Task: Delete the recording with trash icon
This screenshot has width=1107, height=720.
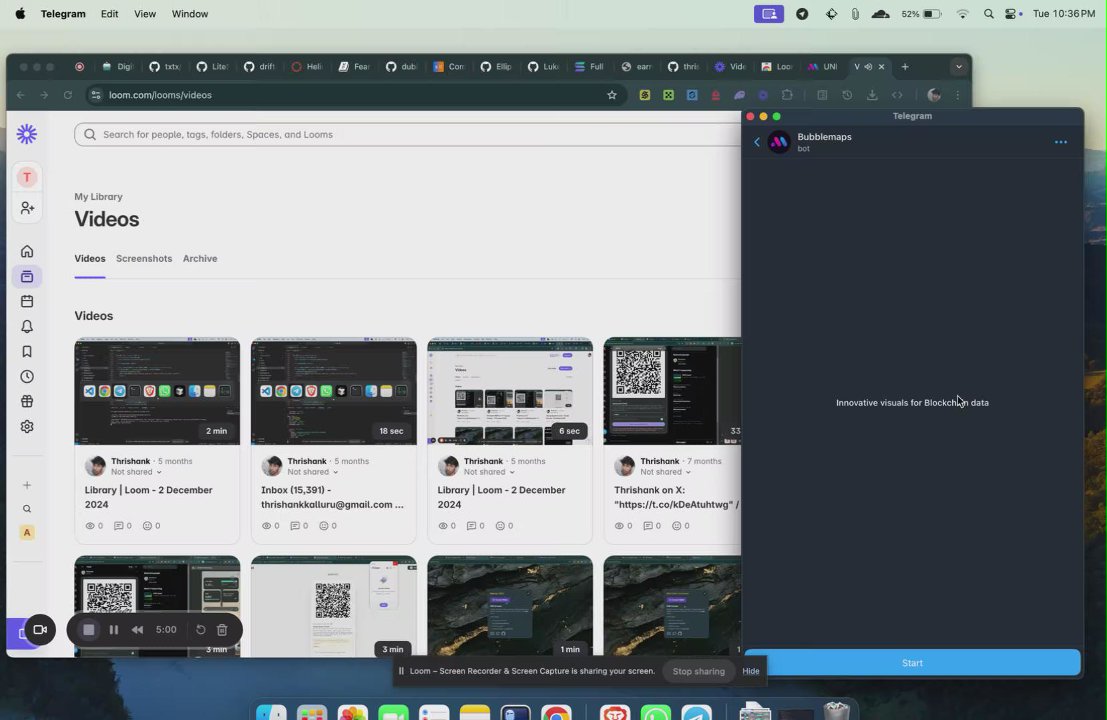Action: pyautogui.click(x=222, y=630)
